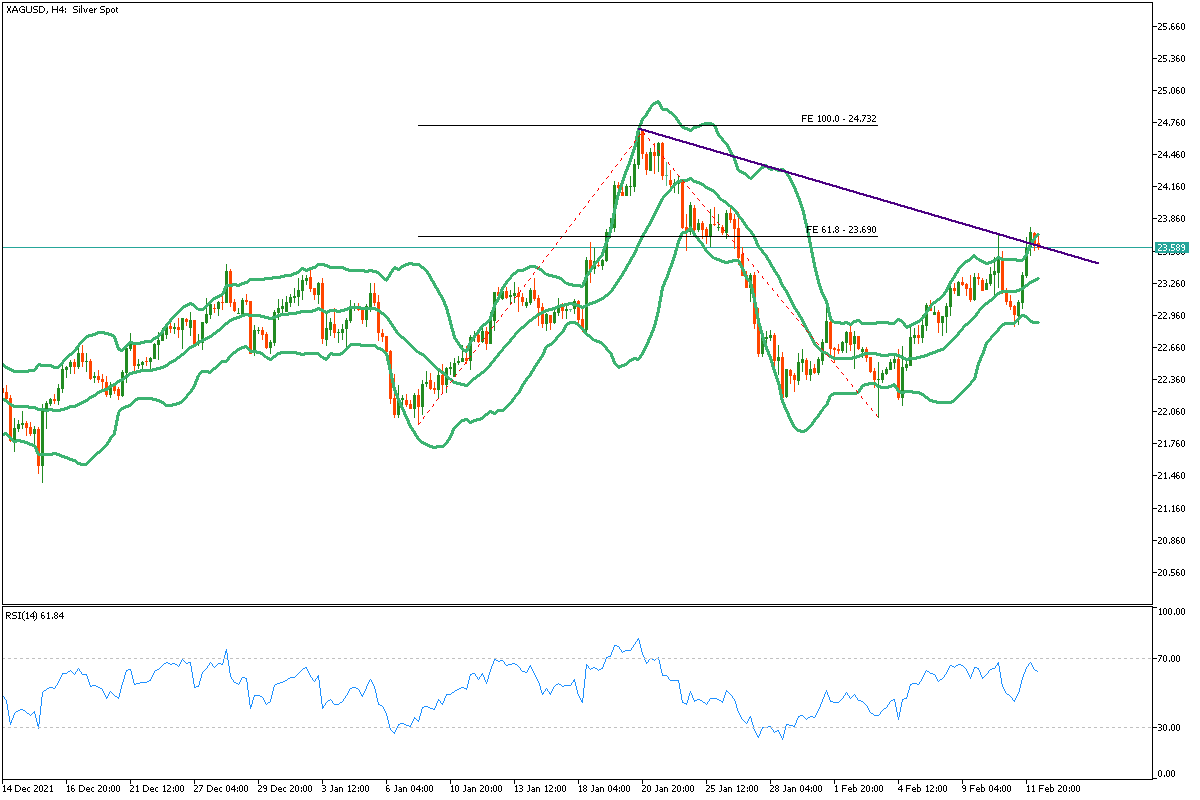This screenshot has height=800, width=1200.
Task: Click the 1 Feb 20:00 date label
Action: coord(858,789)
